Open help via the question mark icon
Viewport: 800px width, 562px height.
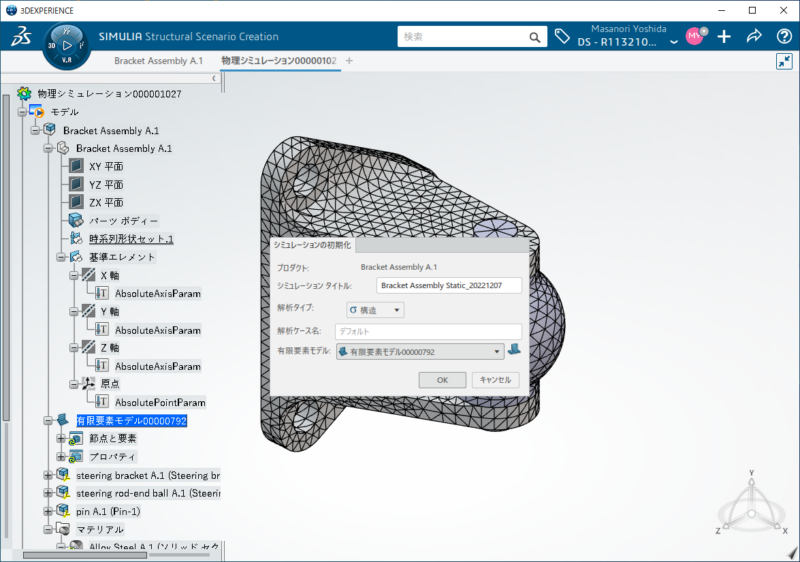pyautogui.click(x=783, y=37)
